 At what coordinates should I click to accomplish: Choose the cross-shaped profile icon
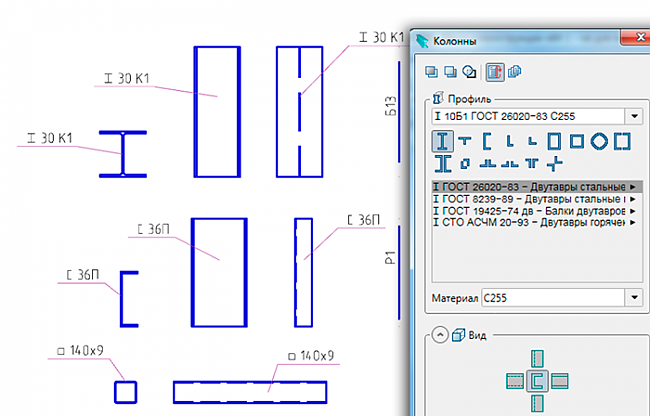[555, 164]
